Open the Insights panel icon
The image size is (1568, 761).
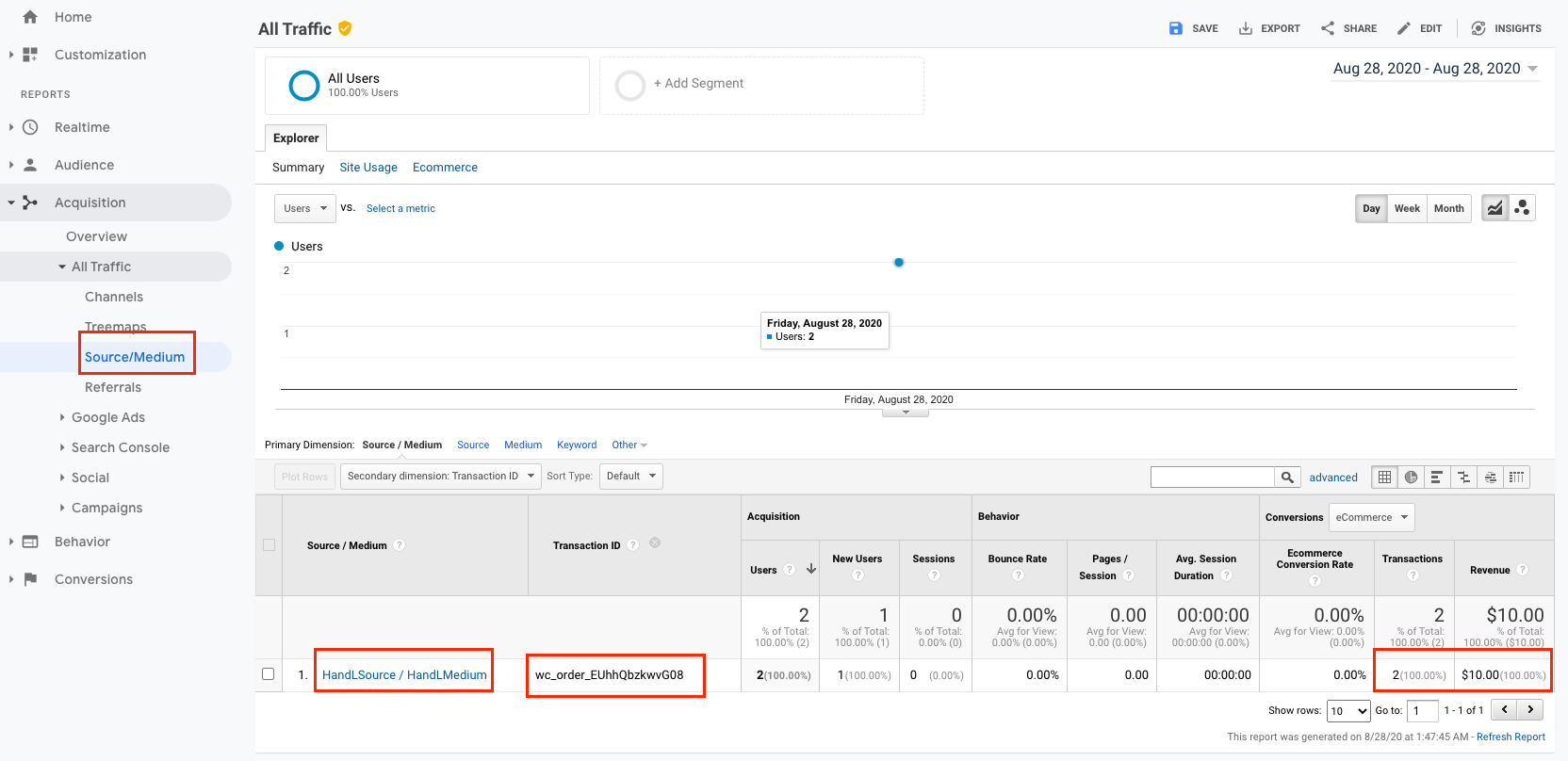[1478, 28]
